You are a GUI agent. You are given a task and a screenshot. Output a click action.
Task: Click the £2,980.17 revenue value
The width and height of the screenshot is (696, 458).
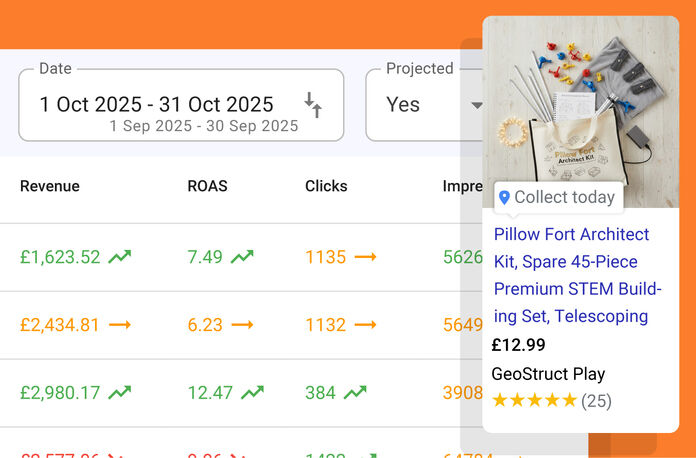[x=60, y=393]
